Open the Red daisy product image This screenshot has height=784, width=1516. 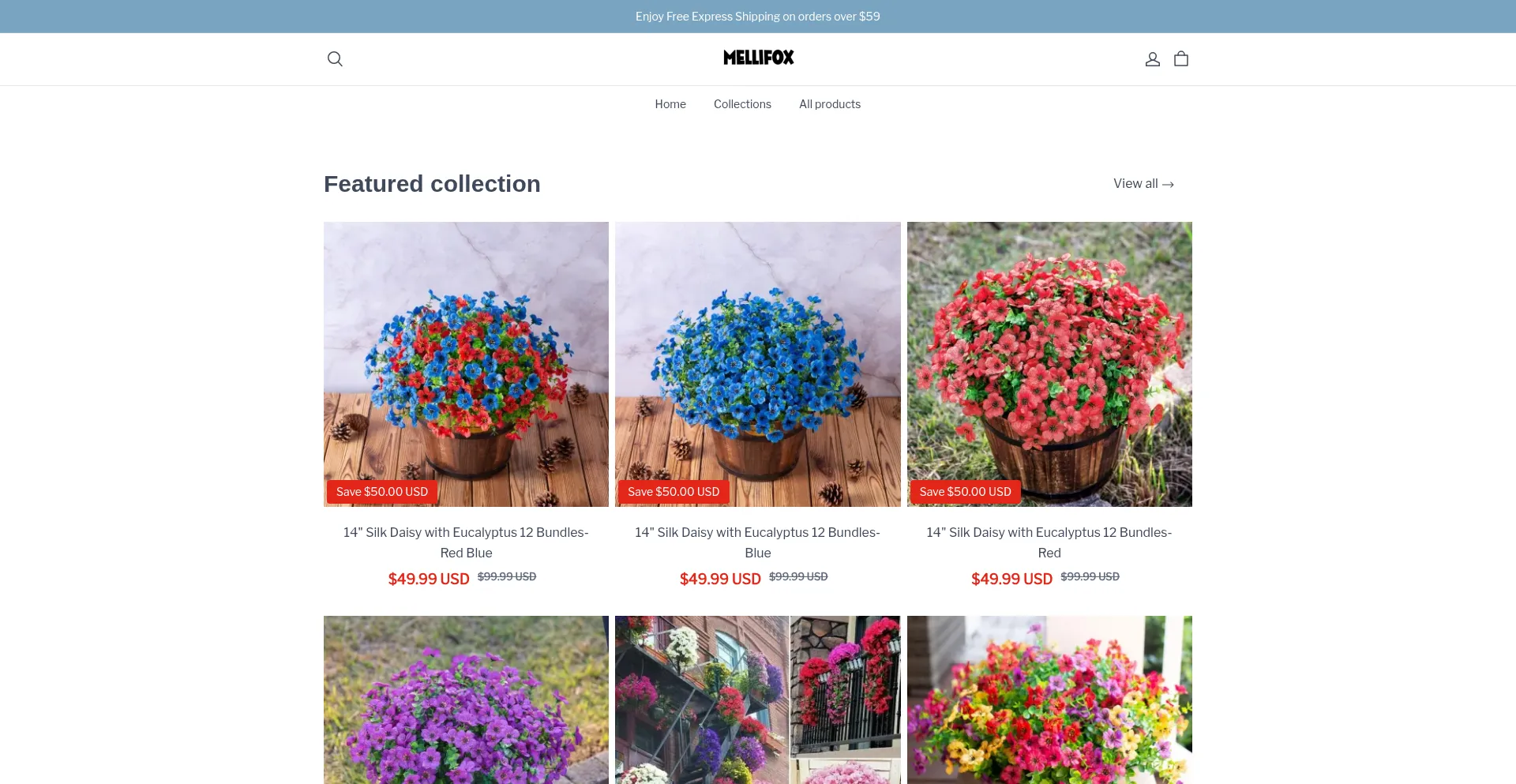point(1049,364)
